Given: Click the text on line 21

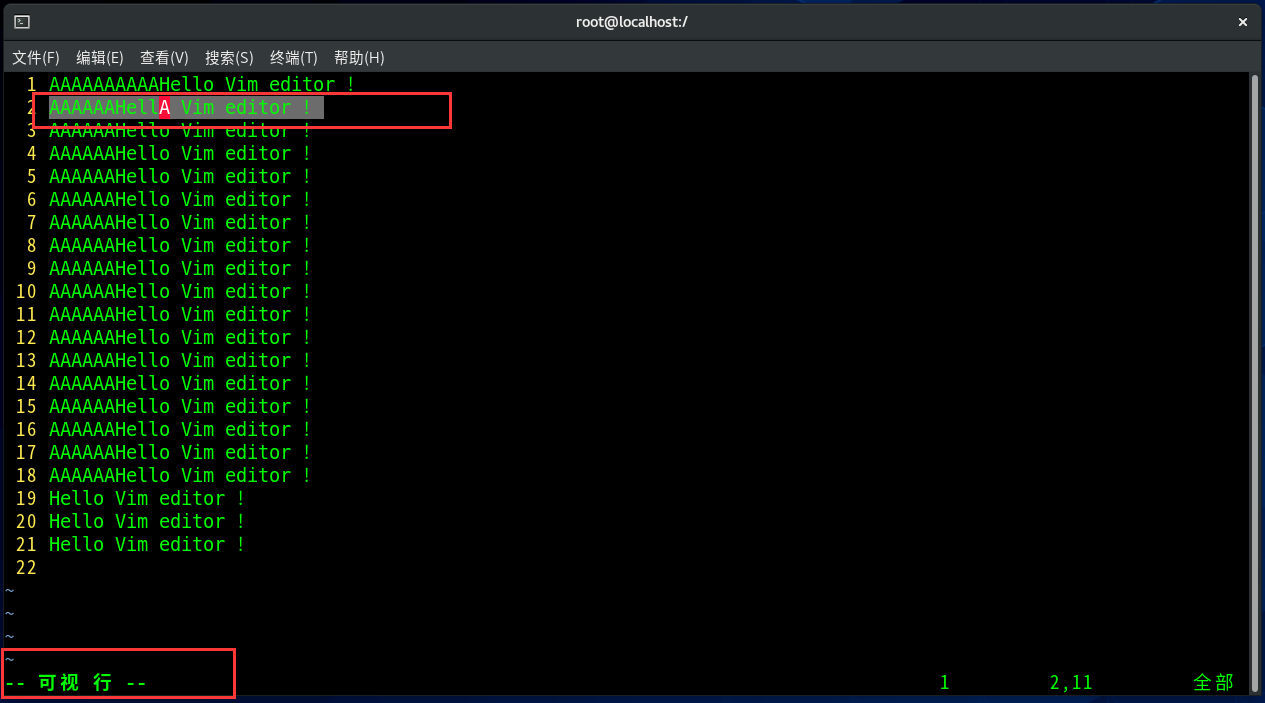Looking at the screenshot, I should (x=147, y=544).
